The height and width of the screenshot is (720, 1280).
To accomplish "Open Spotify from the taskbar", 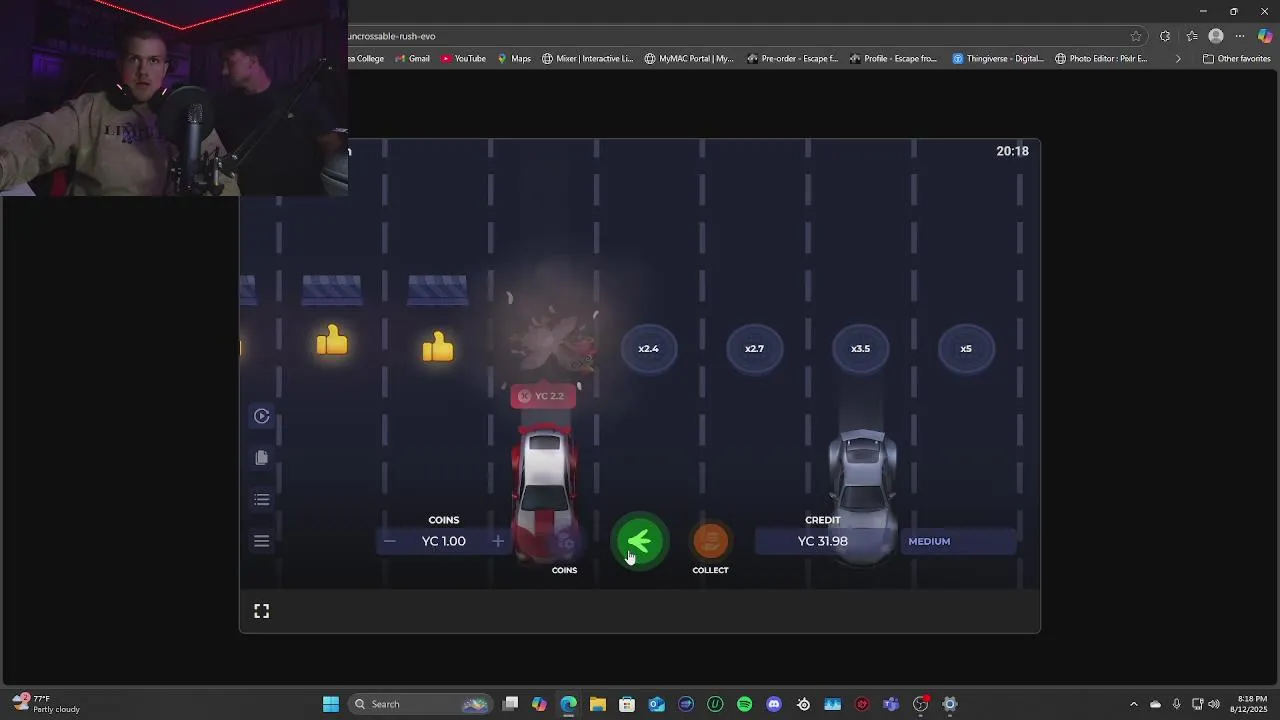I will (x=745, y=704).
